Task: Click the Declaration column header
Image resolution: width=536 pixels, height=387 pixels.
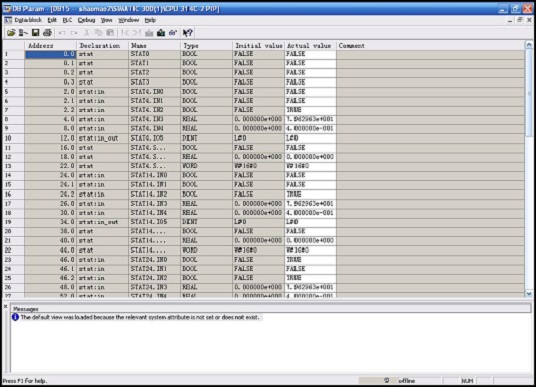Action: 103,45
